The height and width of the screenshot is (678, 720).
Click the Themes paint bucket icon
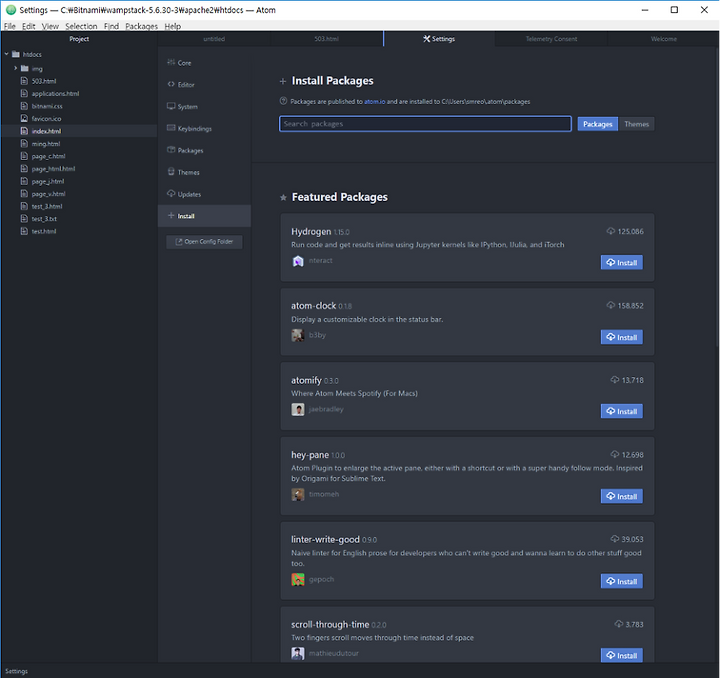click(x=171, y=172)
